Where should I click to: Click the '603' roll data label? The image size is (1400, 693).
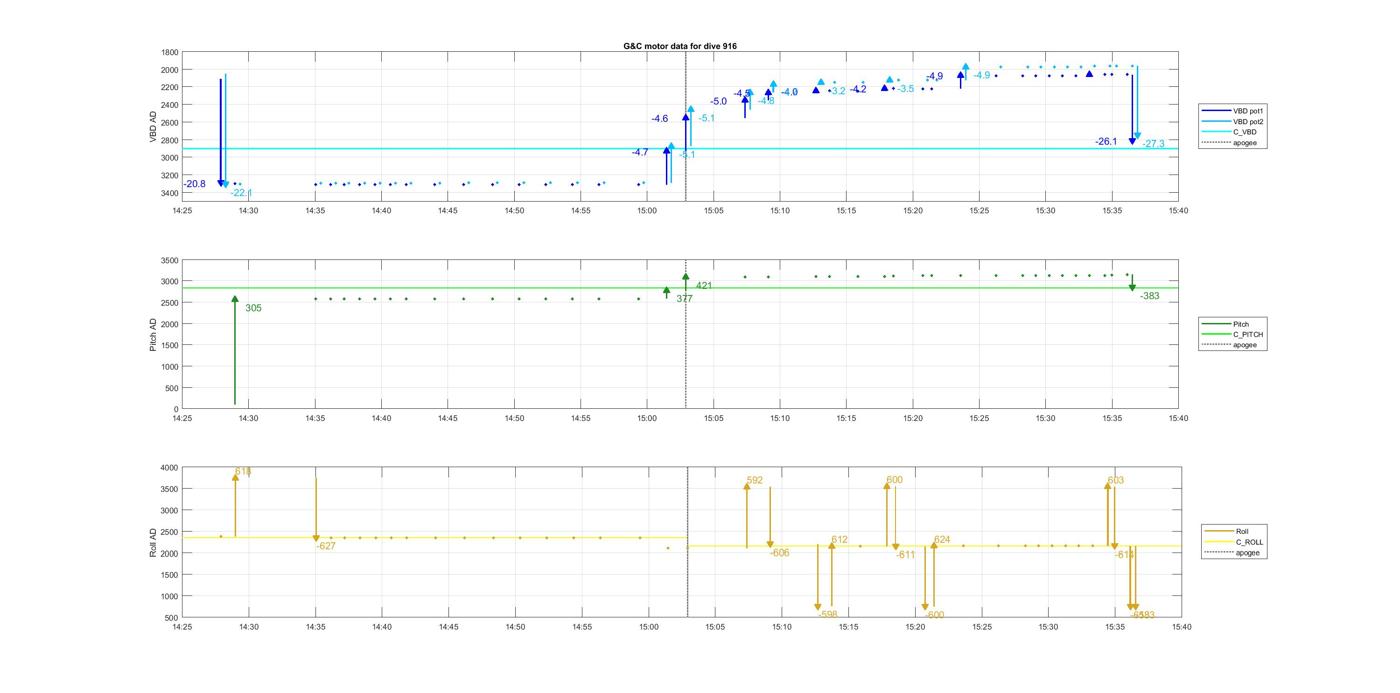1116,481
